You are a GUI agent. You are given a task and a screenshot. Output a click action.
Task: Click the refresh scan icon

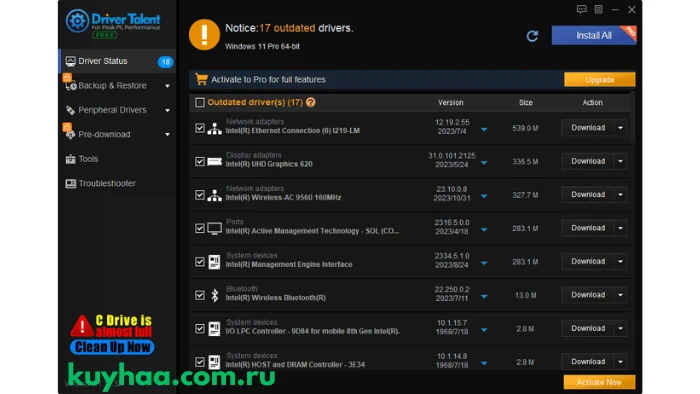point(532,36)
